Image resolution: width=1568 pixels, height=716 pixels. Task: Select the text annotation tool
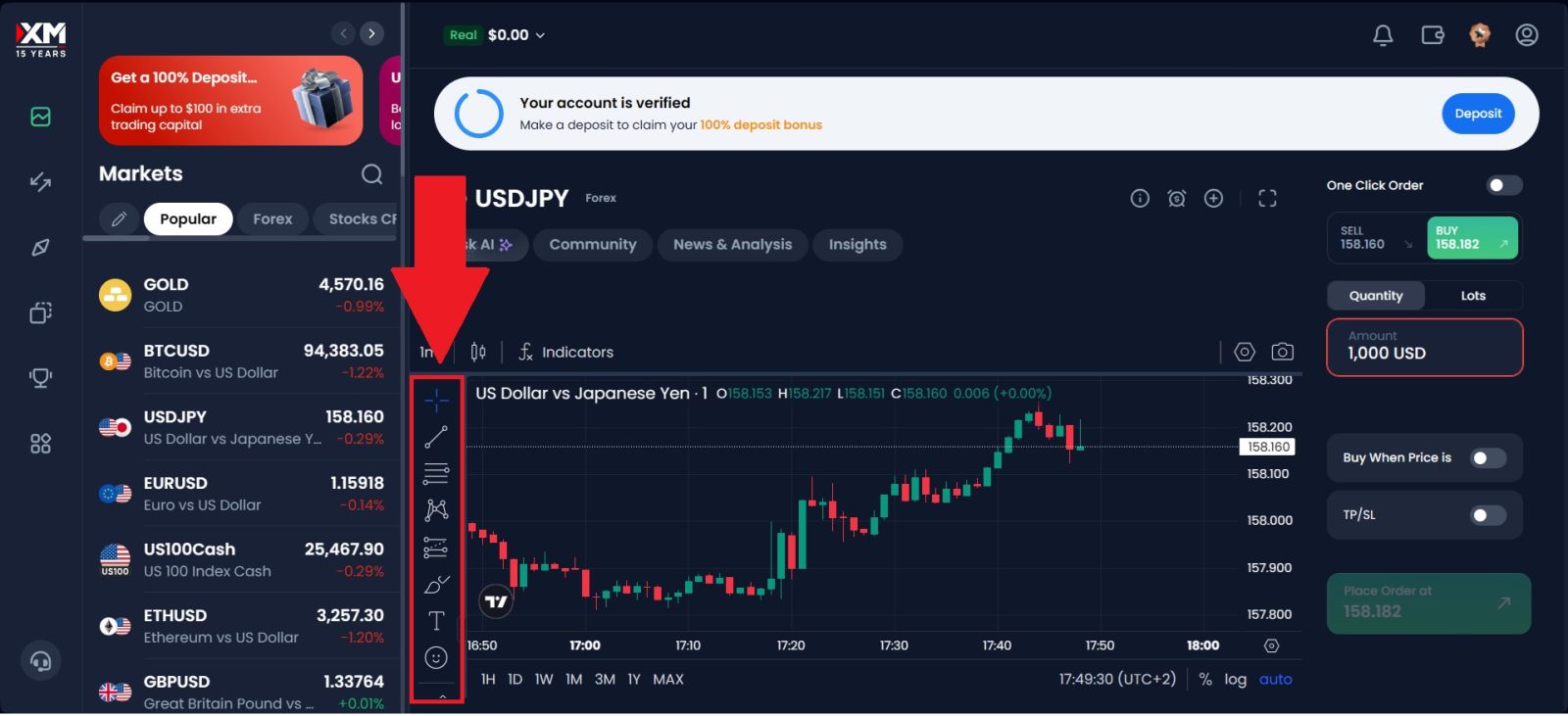point(436,621)
